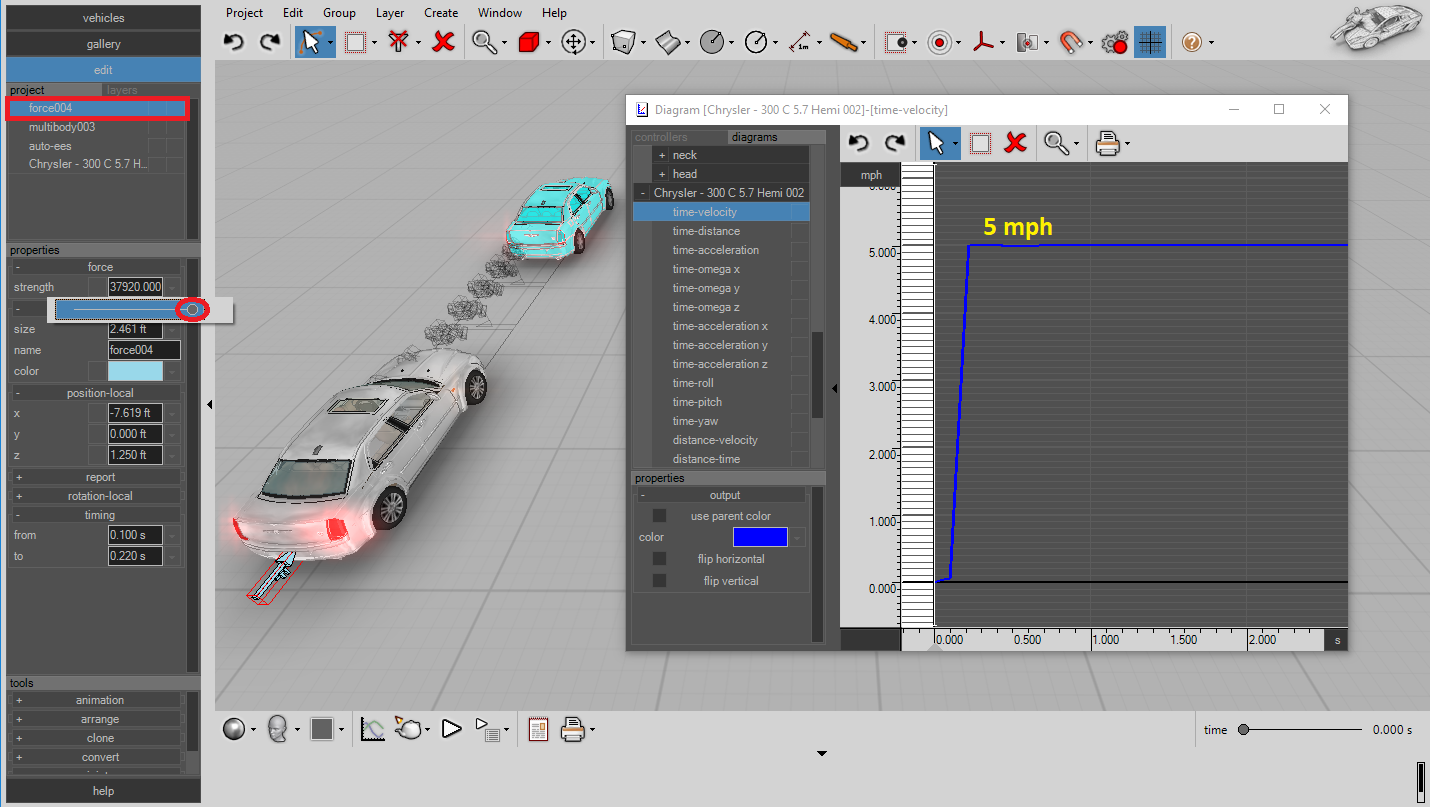The image size is (1430, 807).
Task: Click the vehicles panel button
Action: 103,18
